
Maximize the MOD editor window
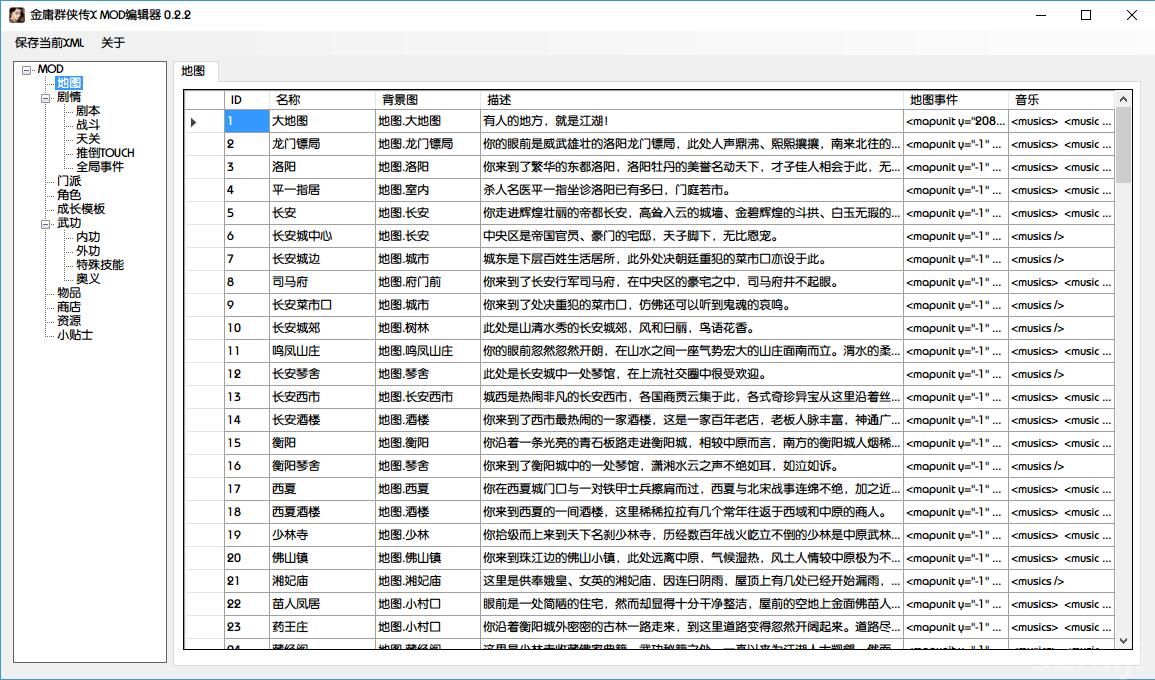[1086, 15]
